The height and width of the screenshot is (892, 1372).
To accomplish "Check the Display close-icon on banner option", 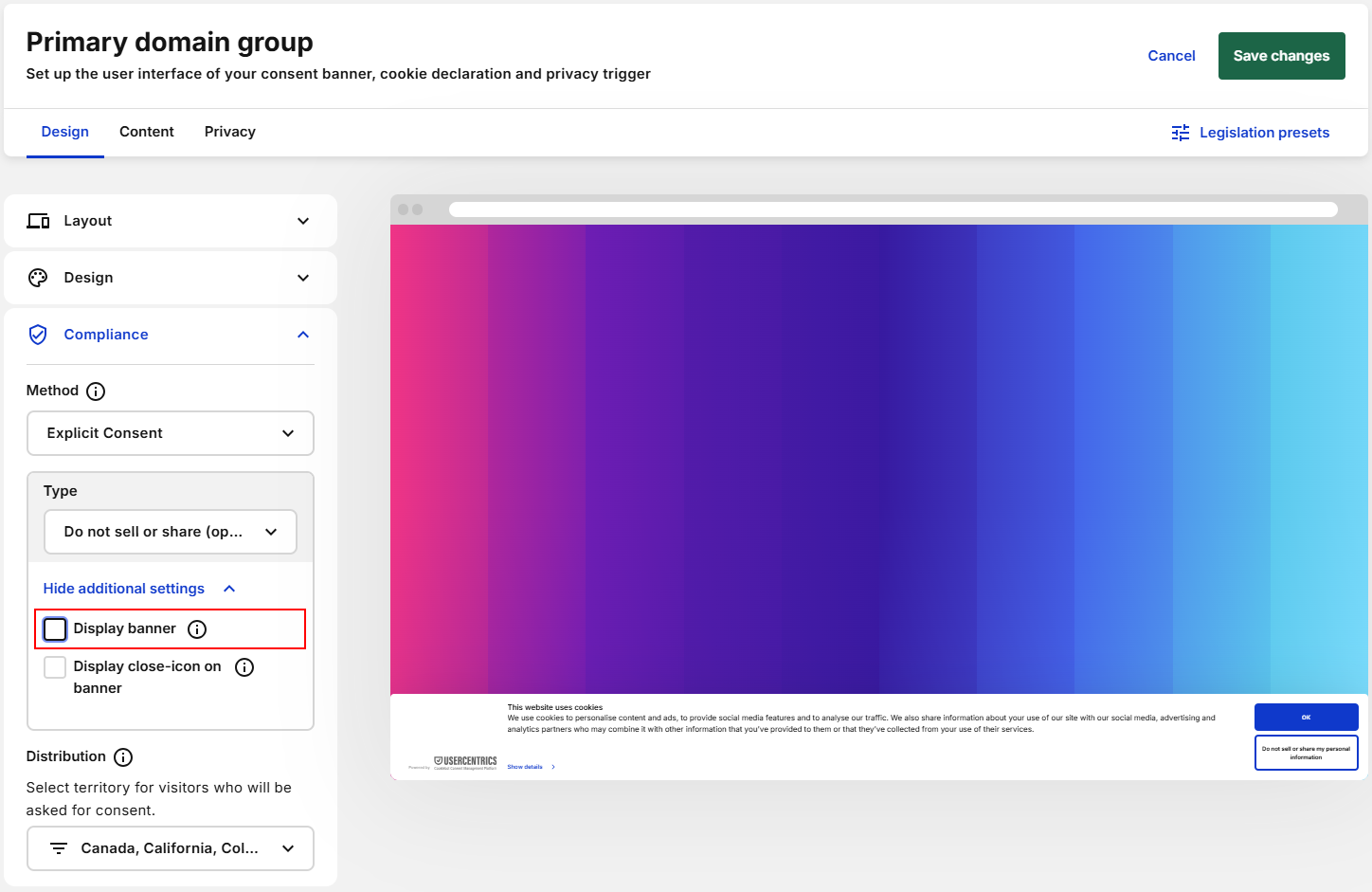I will (x=54, y=666).
